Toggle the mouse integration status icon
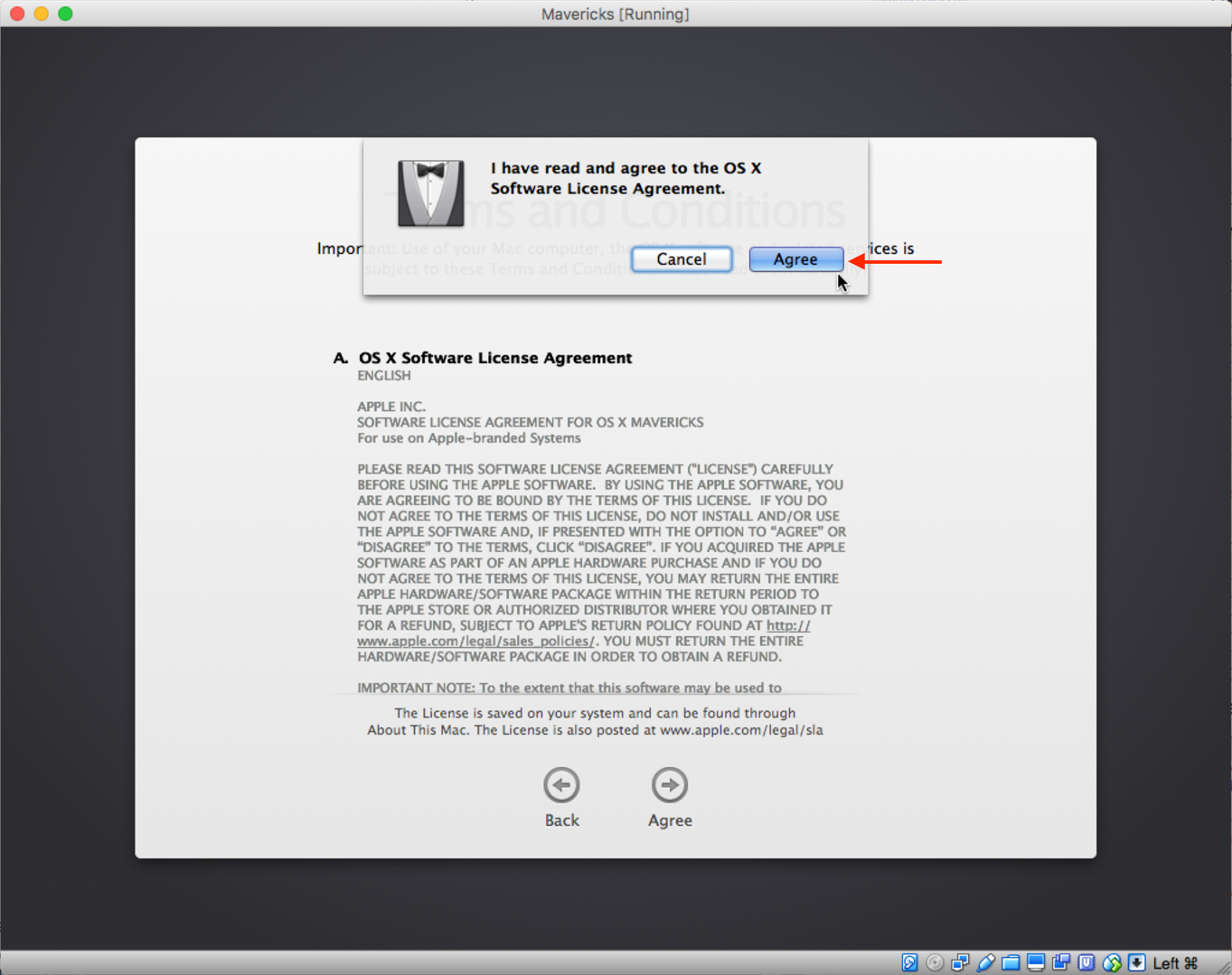This screenshot has width=1232, height=975. click(x=1112, y=963)
